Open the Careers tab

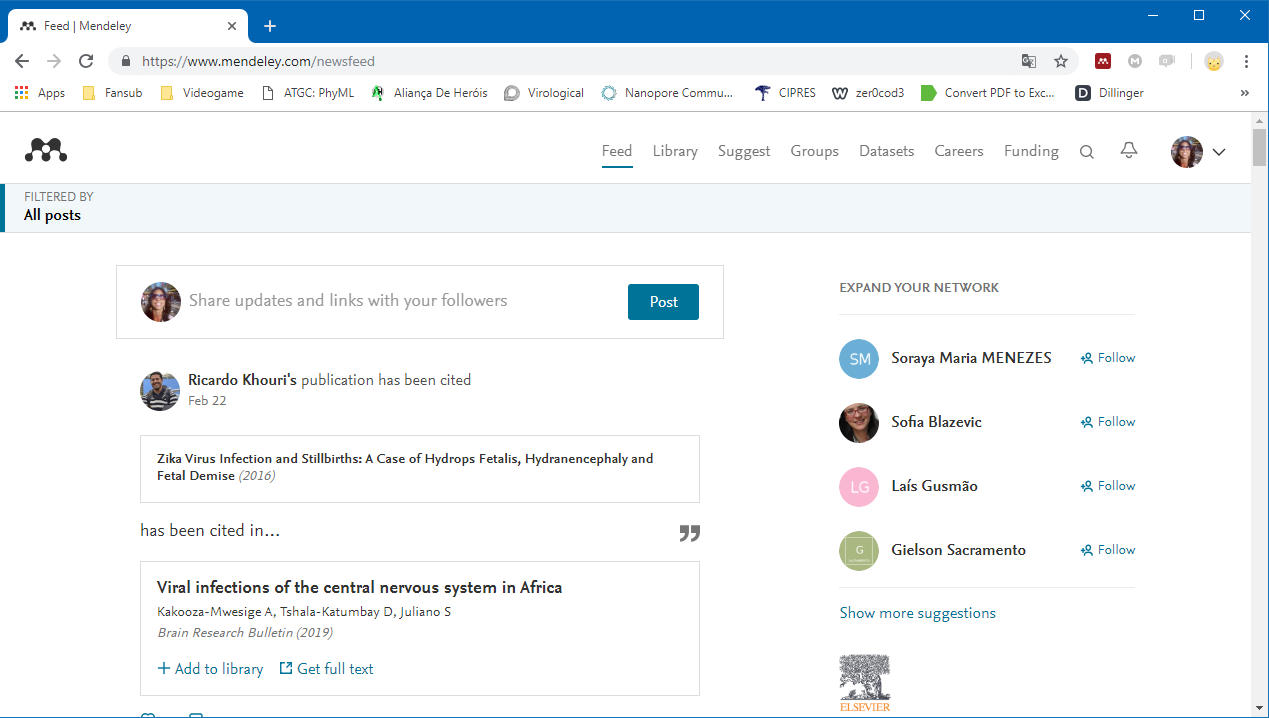click(x=959, y=151)
